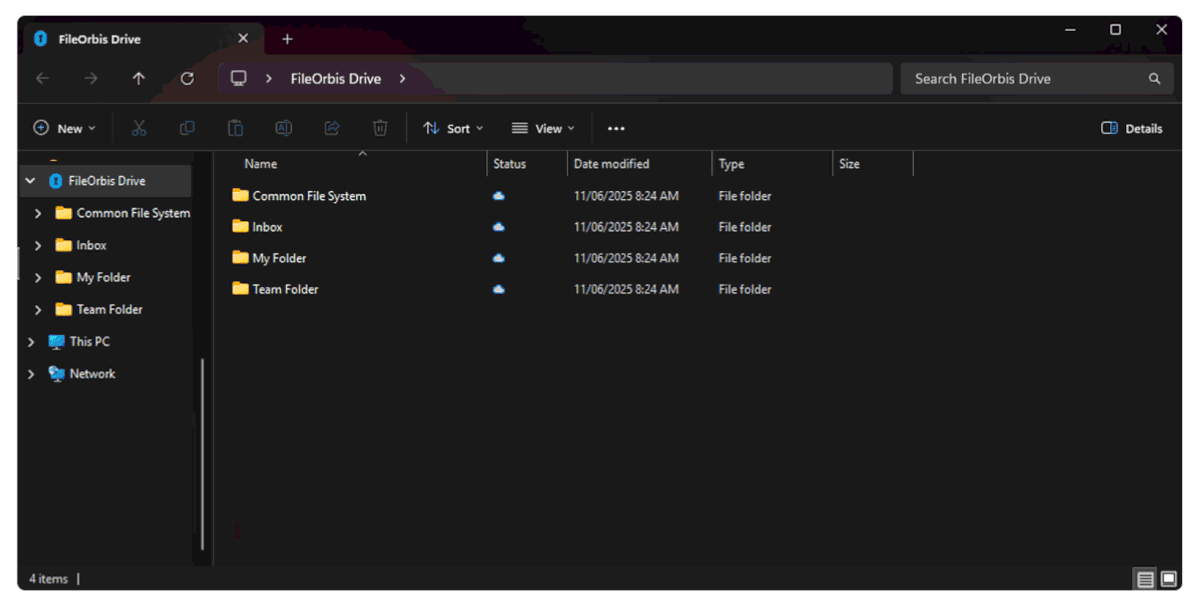Click cloud status icon for Inbox row

click(499, 227)
